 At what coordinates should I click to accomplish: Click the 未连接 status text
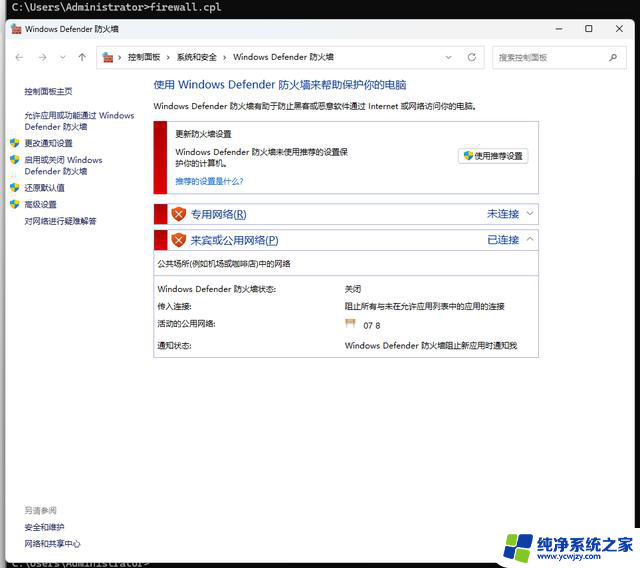click(x=503, y=214)
